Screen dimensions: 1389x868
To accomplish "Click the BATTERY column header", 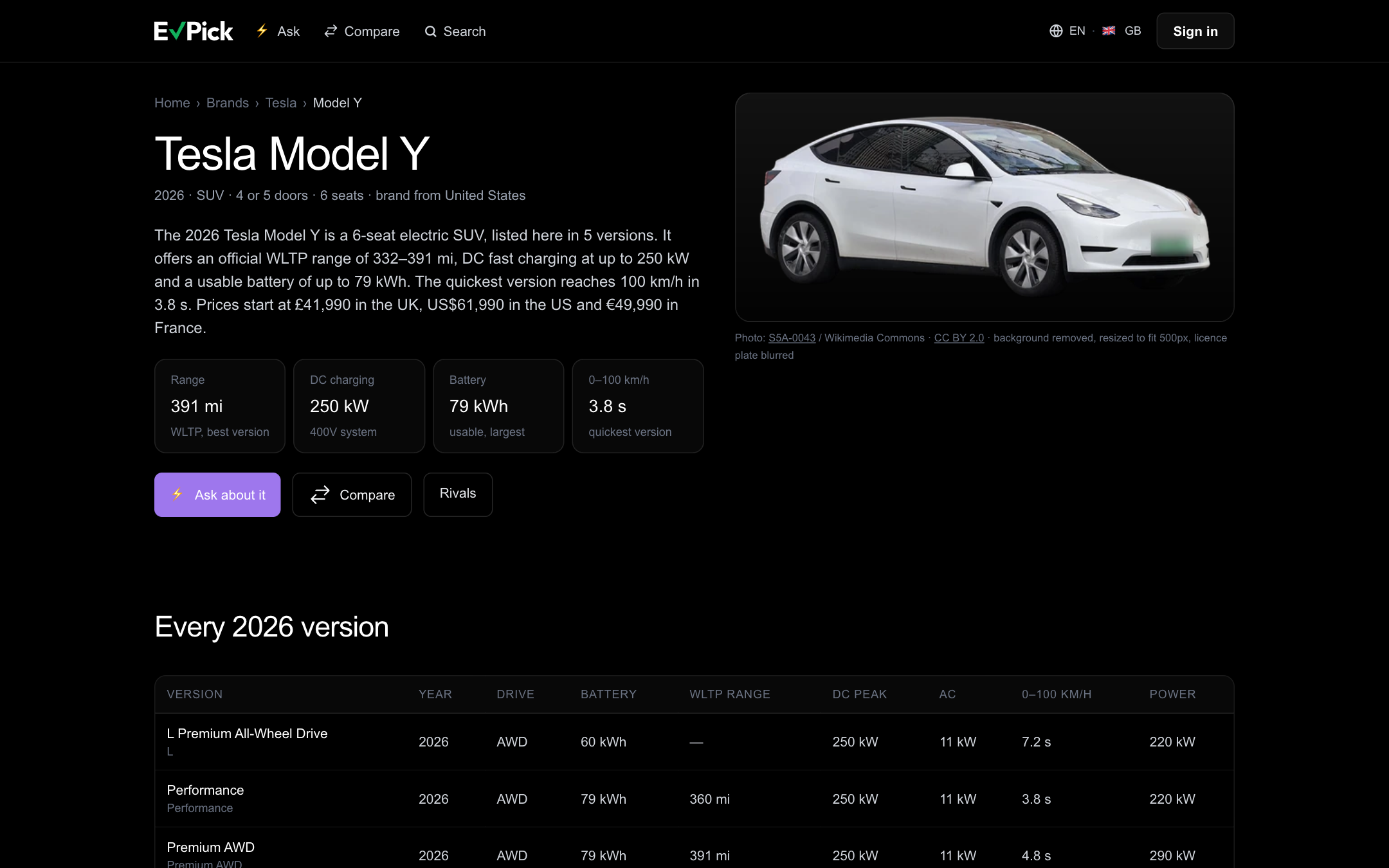I will click(608, 694).
